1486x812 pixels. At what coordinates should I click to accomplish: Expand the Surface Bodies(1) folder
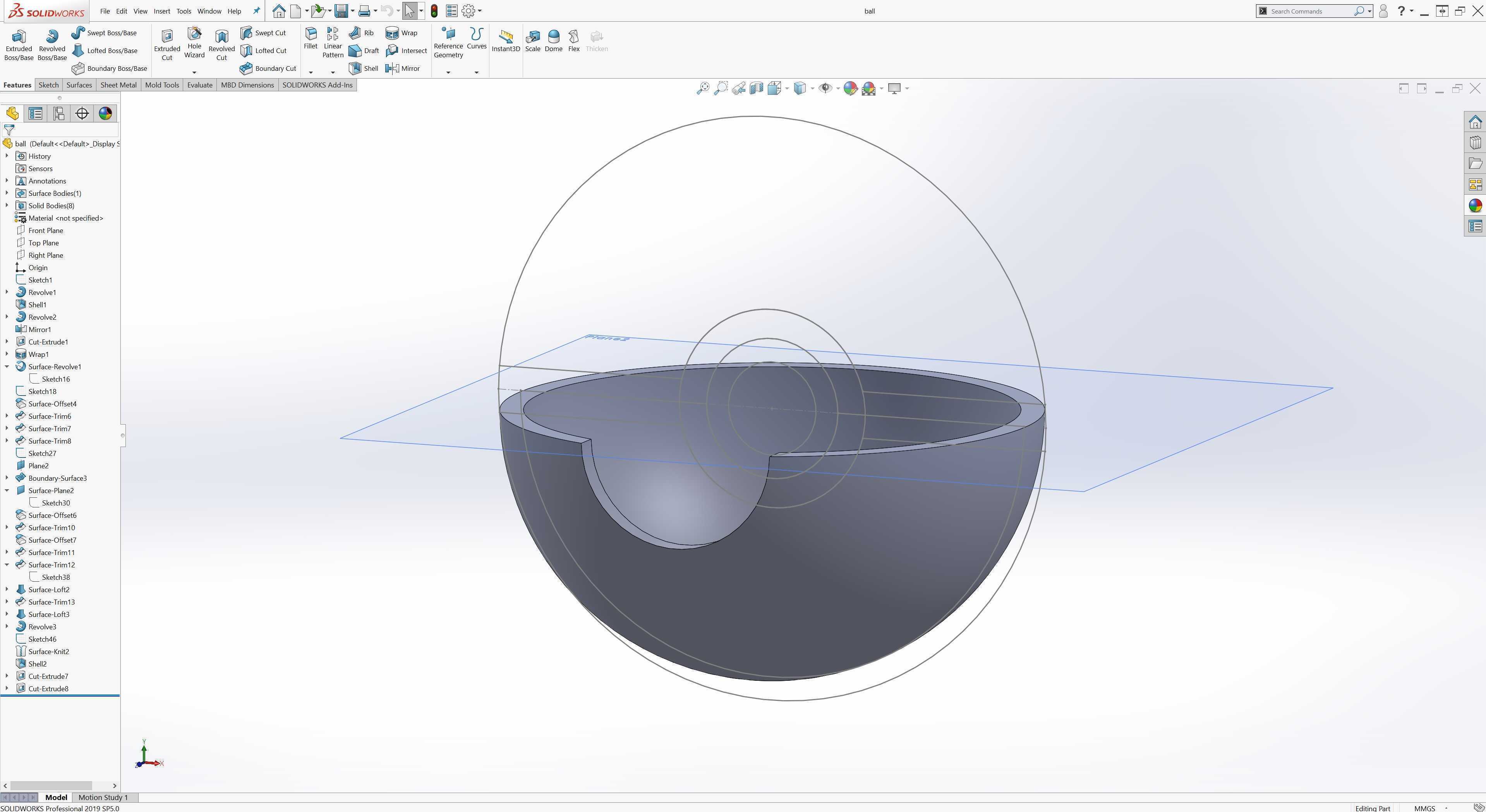pyautogui.click(x=7, y=193)
